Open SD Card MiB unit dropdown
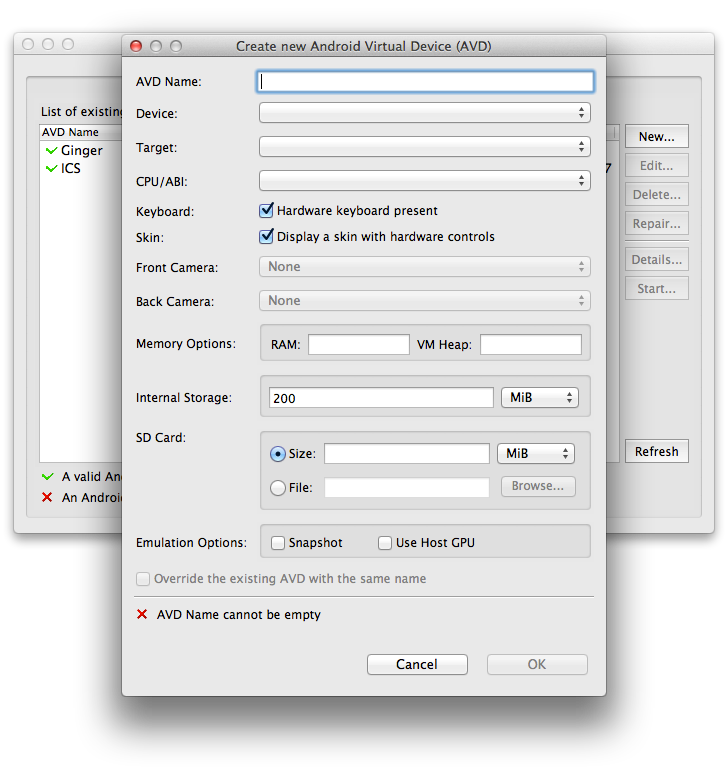 [x=536, y=453]
